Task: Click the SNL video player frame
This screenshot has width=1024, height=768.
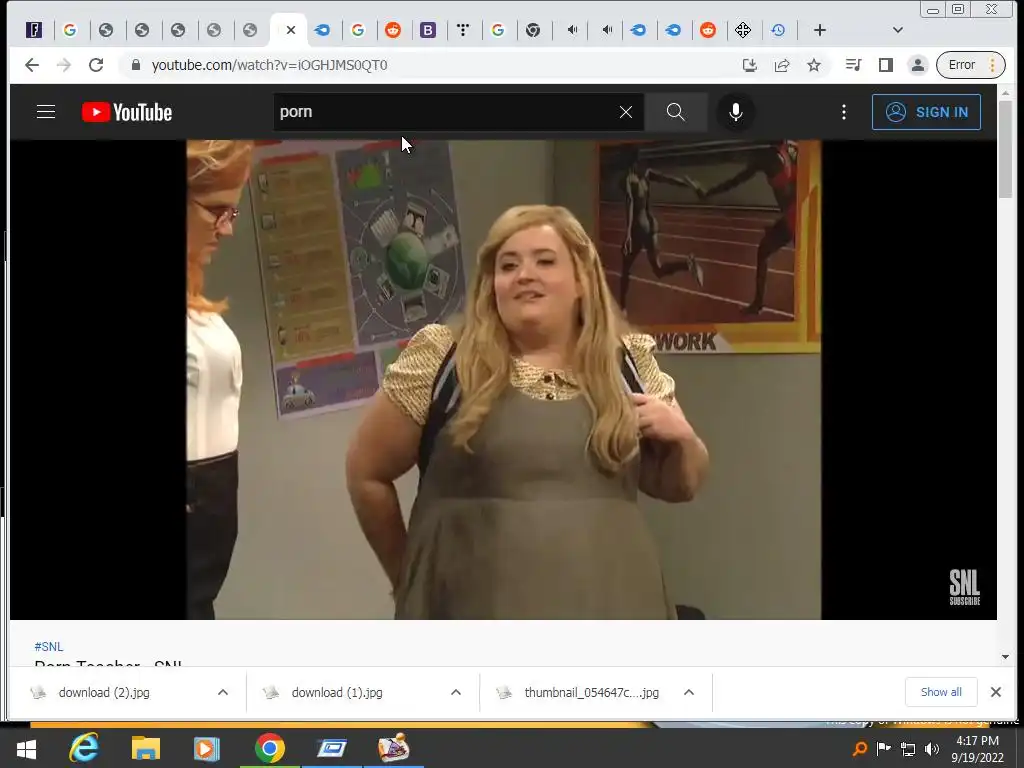Action: pos(504,379)
